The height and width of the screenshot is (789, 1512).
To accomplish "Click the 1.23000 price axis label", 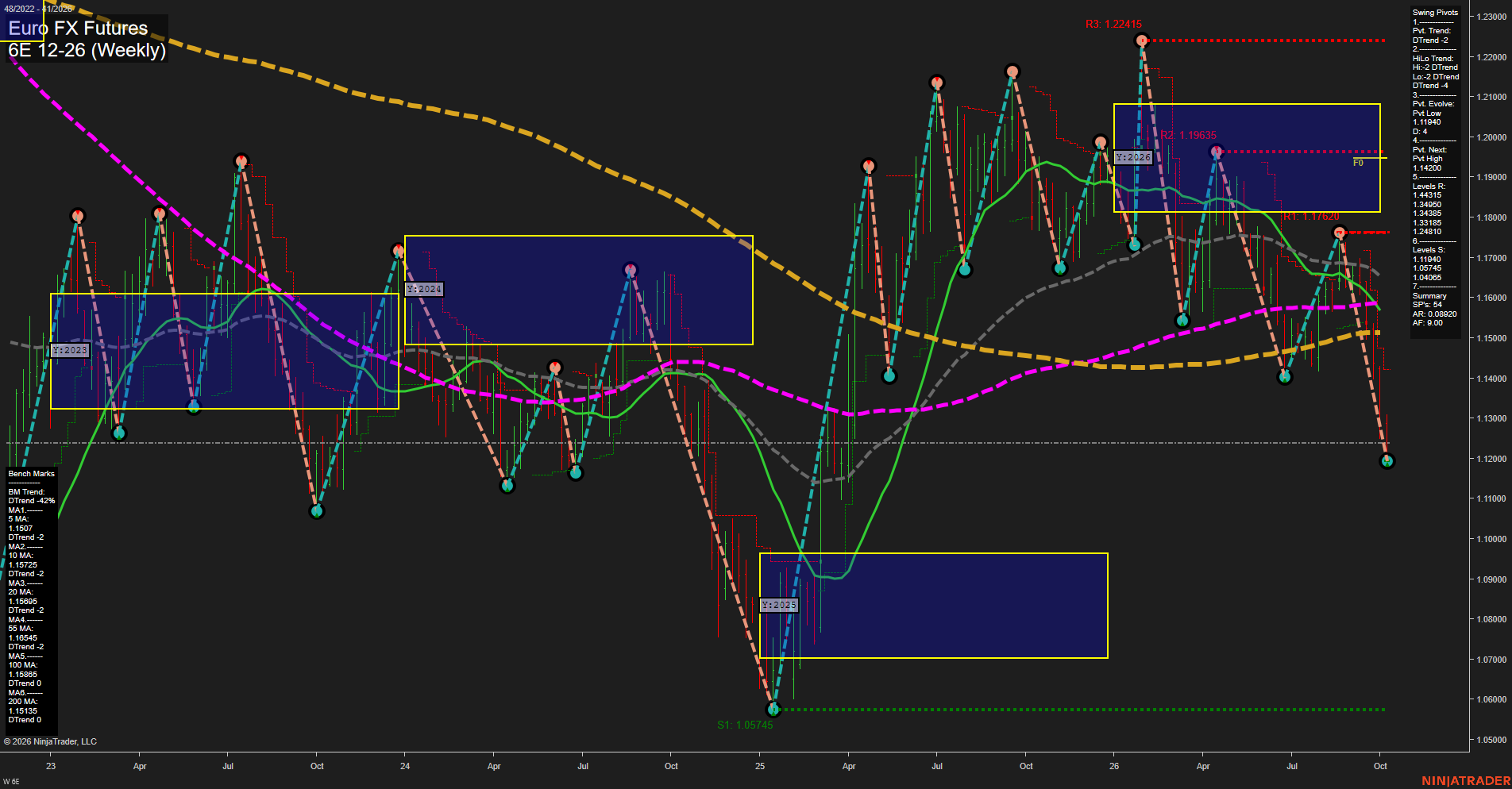I will point(1491,17).
